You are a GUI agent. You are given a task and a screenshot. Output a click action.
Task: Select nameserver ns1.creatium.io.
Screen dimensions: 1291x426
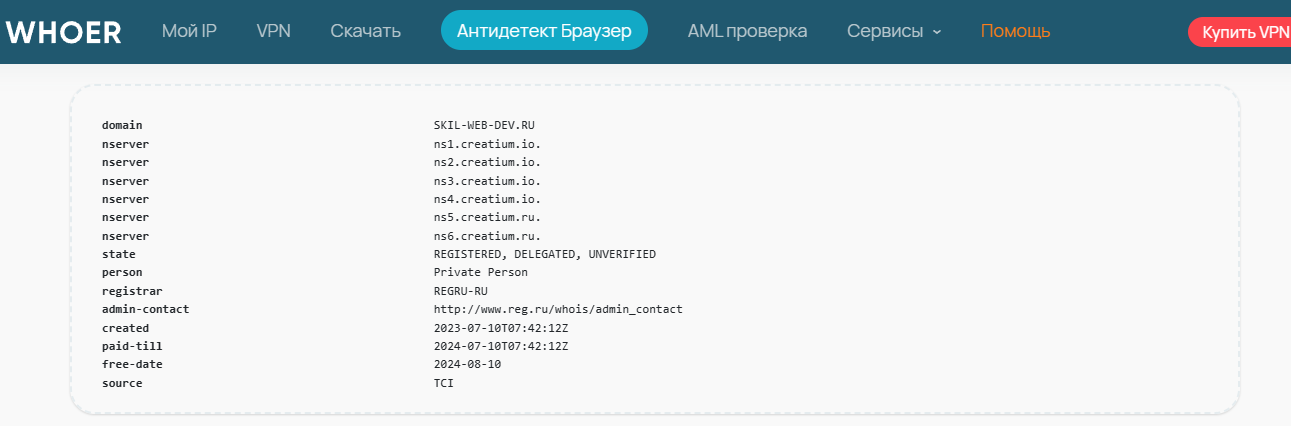[487, 144]
